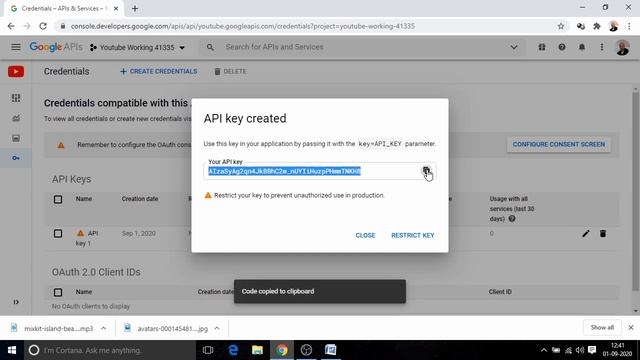Open a new browser tab
Image resolution: width=640 pixels, height=360 pixels.
coord(135,8)
